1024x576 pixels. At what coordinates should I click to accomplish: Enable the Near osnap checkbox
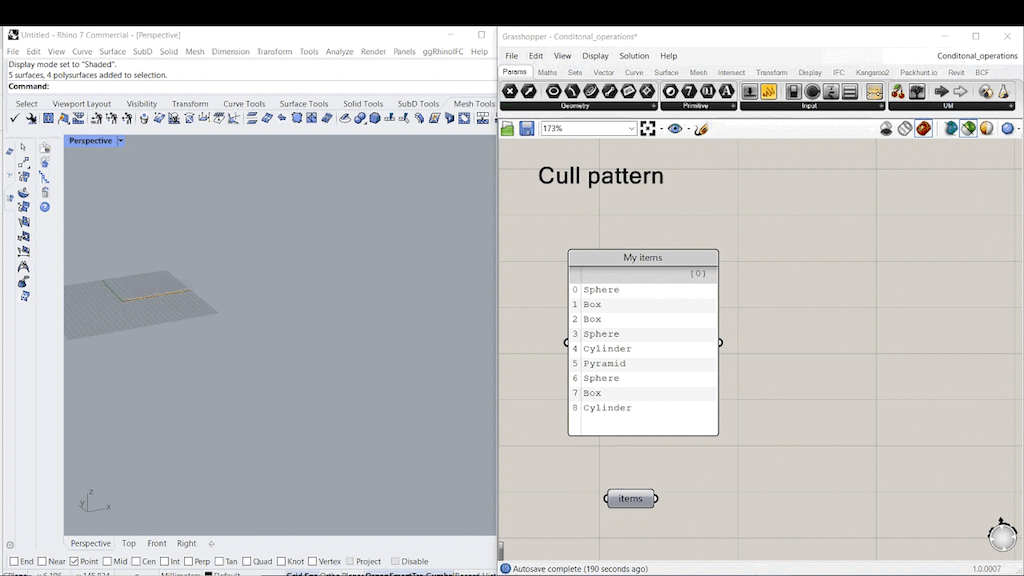42,562
